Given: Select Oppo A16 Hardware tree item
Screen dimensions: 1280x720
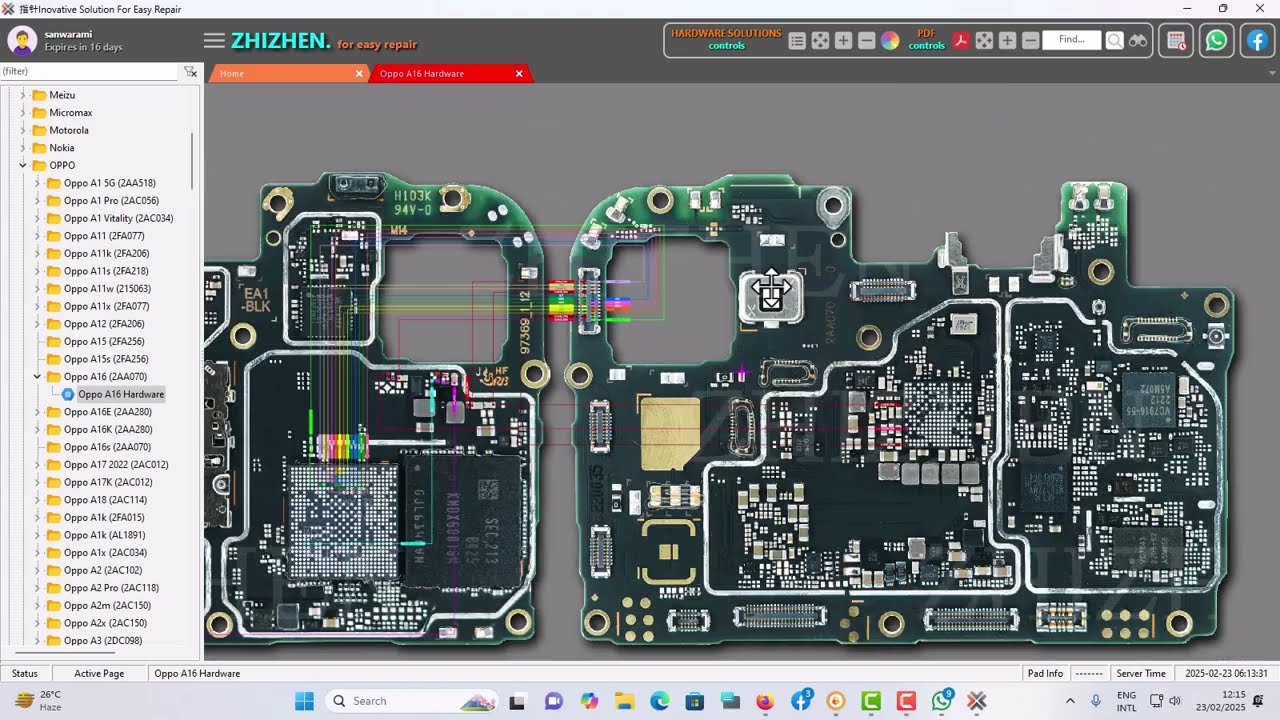Looking at the screenshot, I should [x=120, y=395].
